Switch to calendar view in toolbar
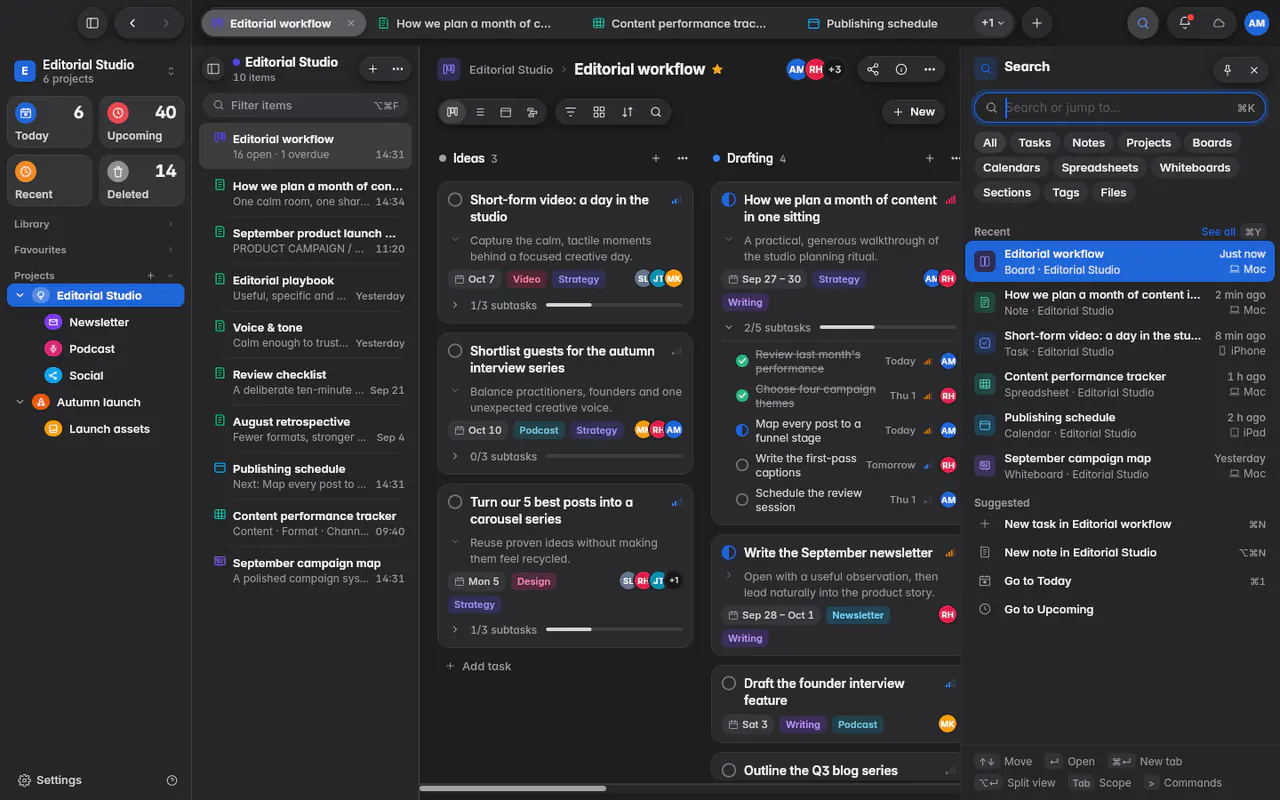 [506, 112]
